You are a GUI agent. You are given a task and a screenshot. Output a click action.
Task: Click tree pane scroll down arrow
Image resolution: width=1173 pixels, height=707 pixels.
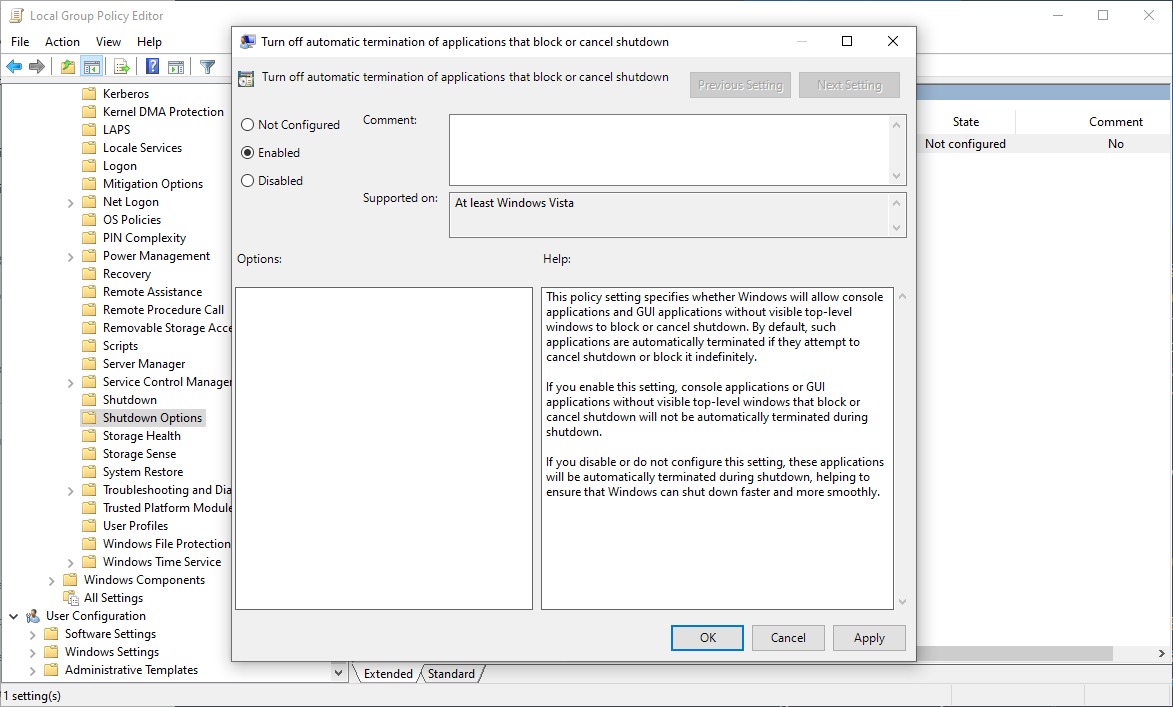tap(338, 673)
